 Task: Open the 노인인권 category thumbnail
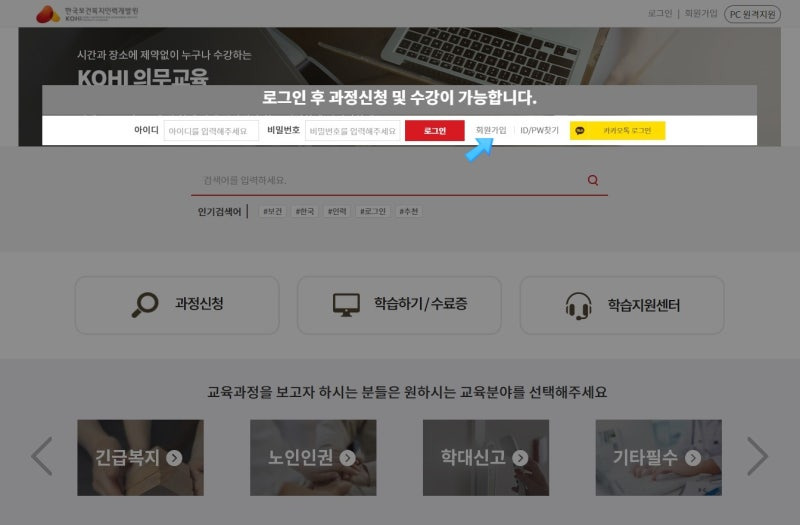313,458
